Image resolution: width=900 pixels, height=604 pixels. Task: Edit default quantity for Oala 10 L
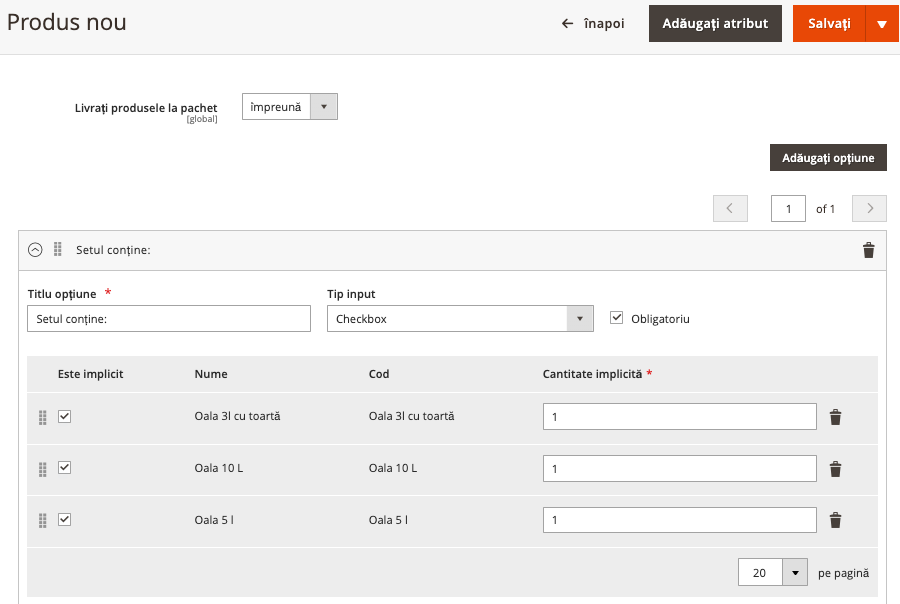(x=680, y=469)
